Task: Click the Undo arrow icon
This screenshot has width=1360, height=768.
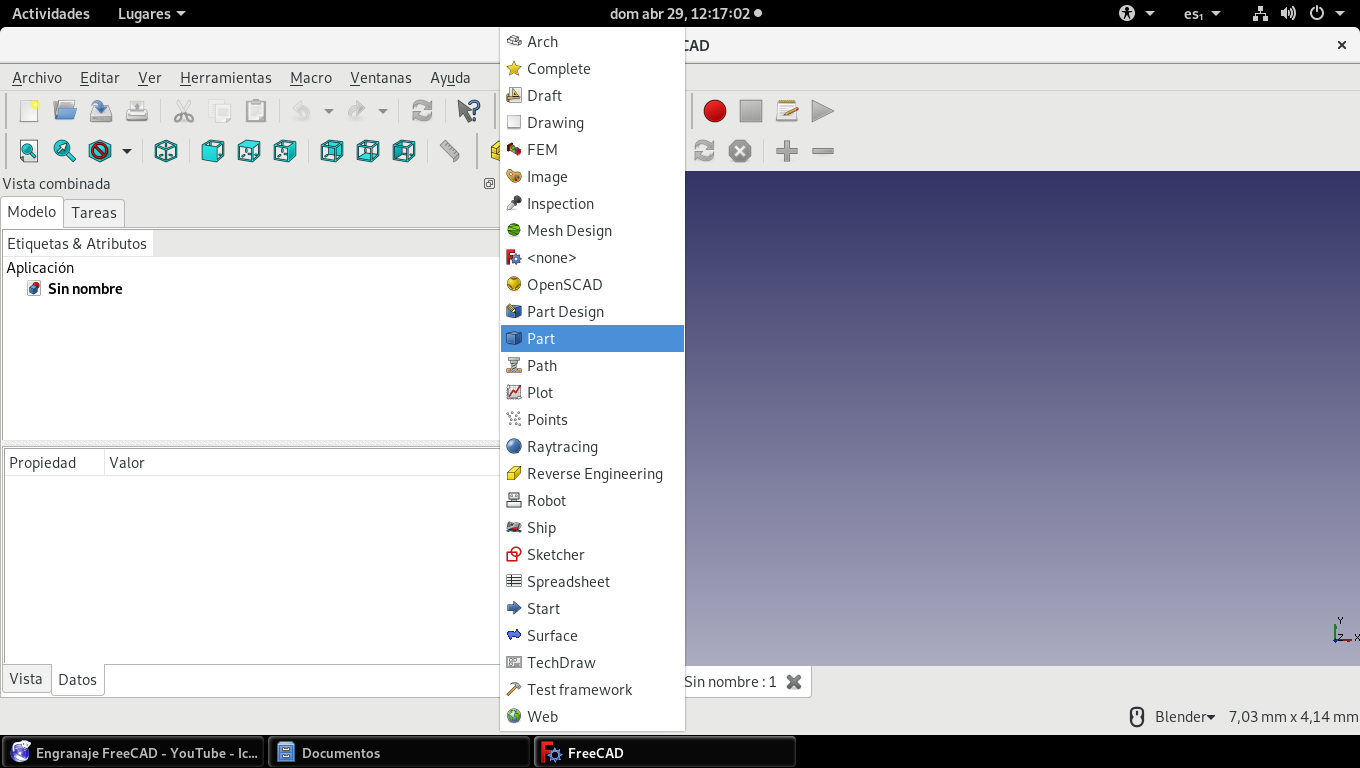Action: tap(302, 111)
